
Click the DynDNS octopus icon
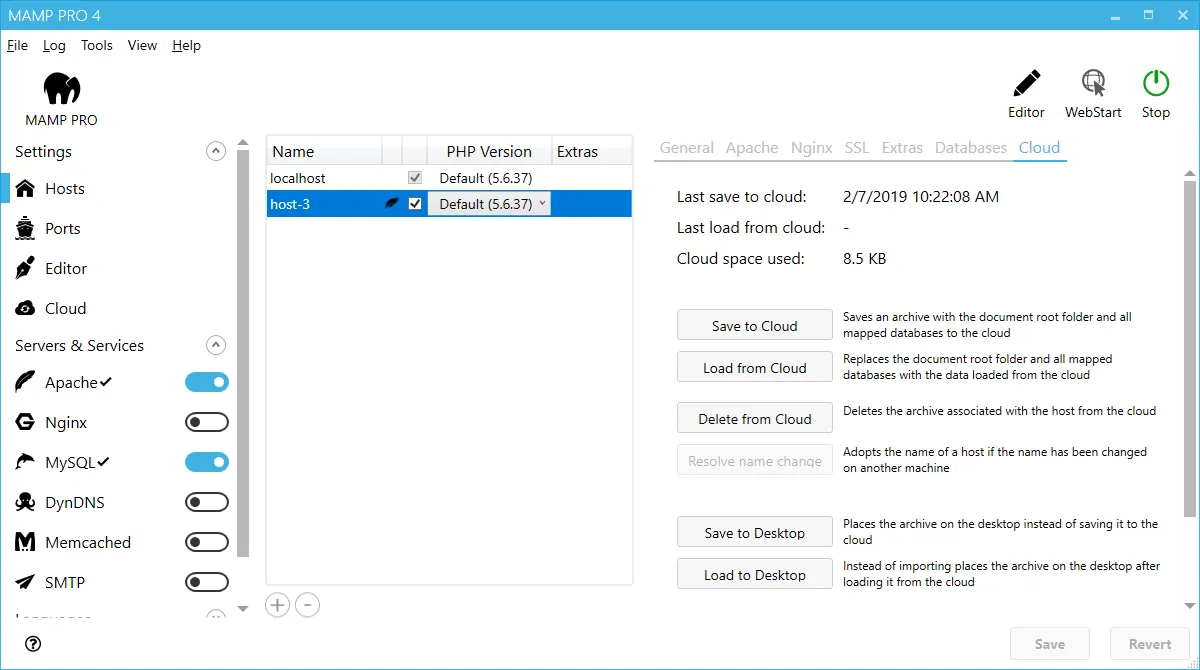(26, 502)
